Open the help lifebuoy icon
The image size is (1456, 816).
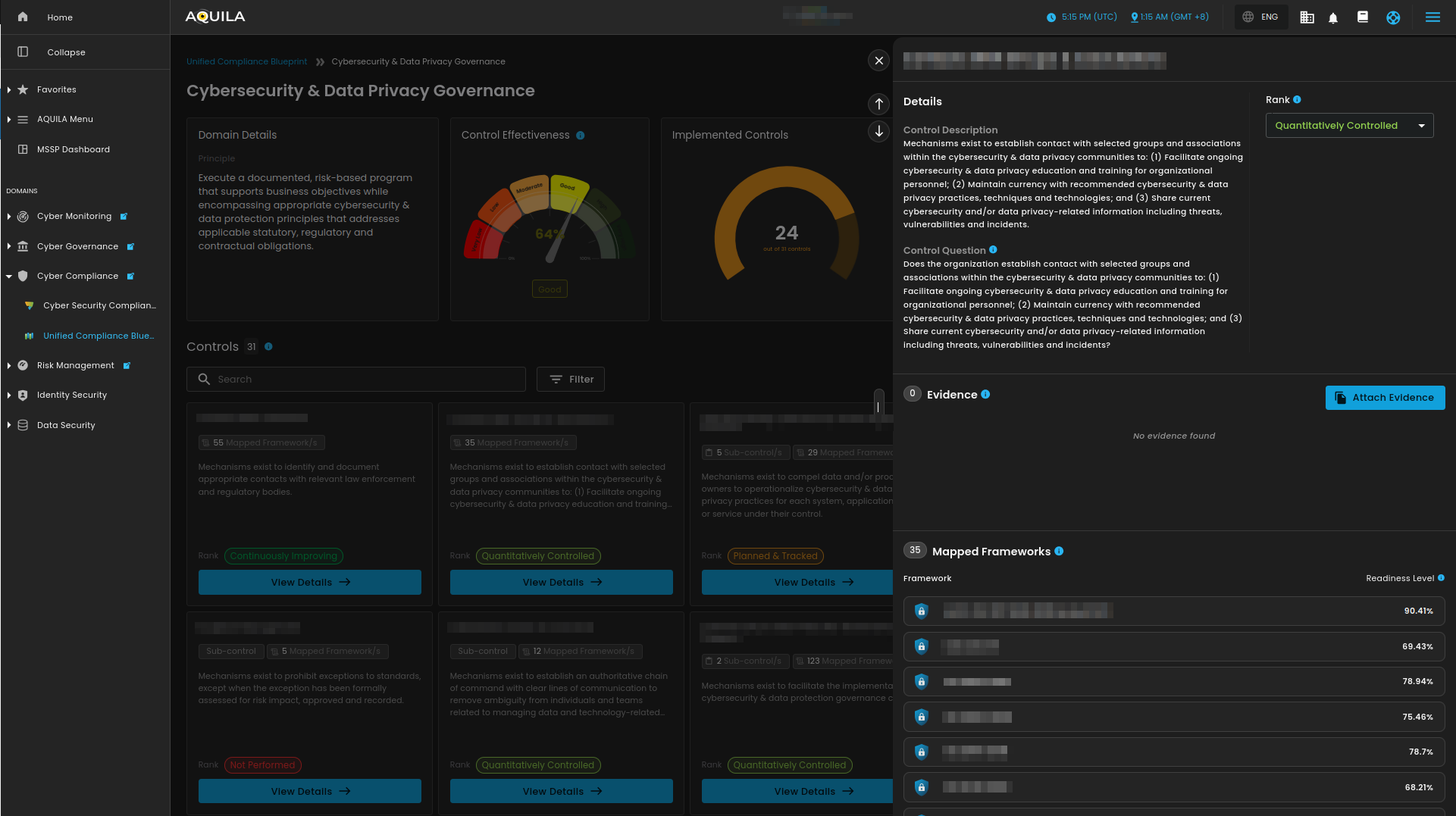(1393, 17)
